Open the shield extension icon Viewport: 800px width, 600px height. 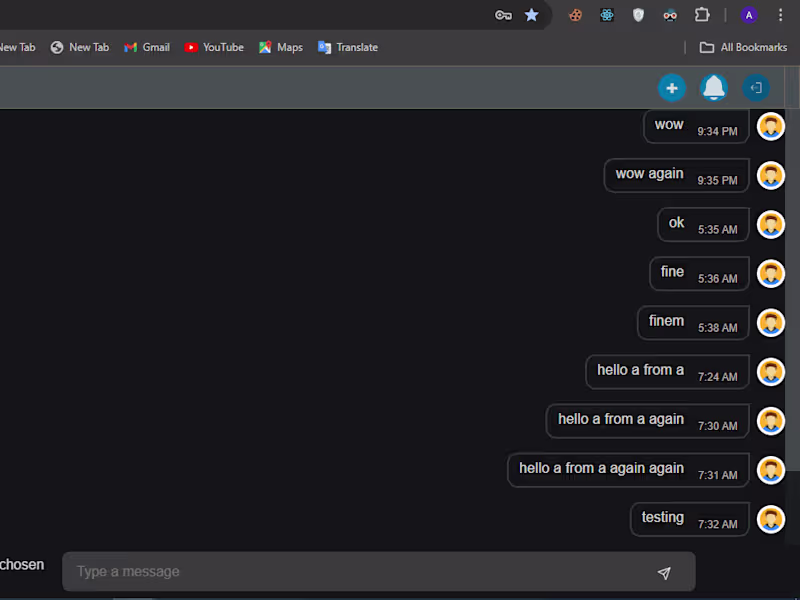(x=638, y=15)
